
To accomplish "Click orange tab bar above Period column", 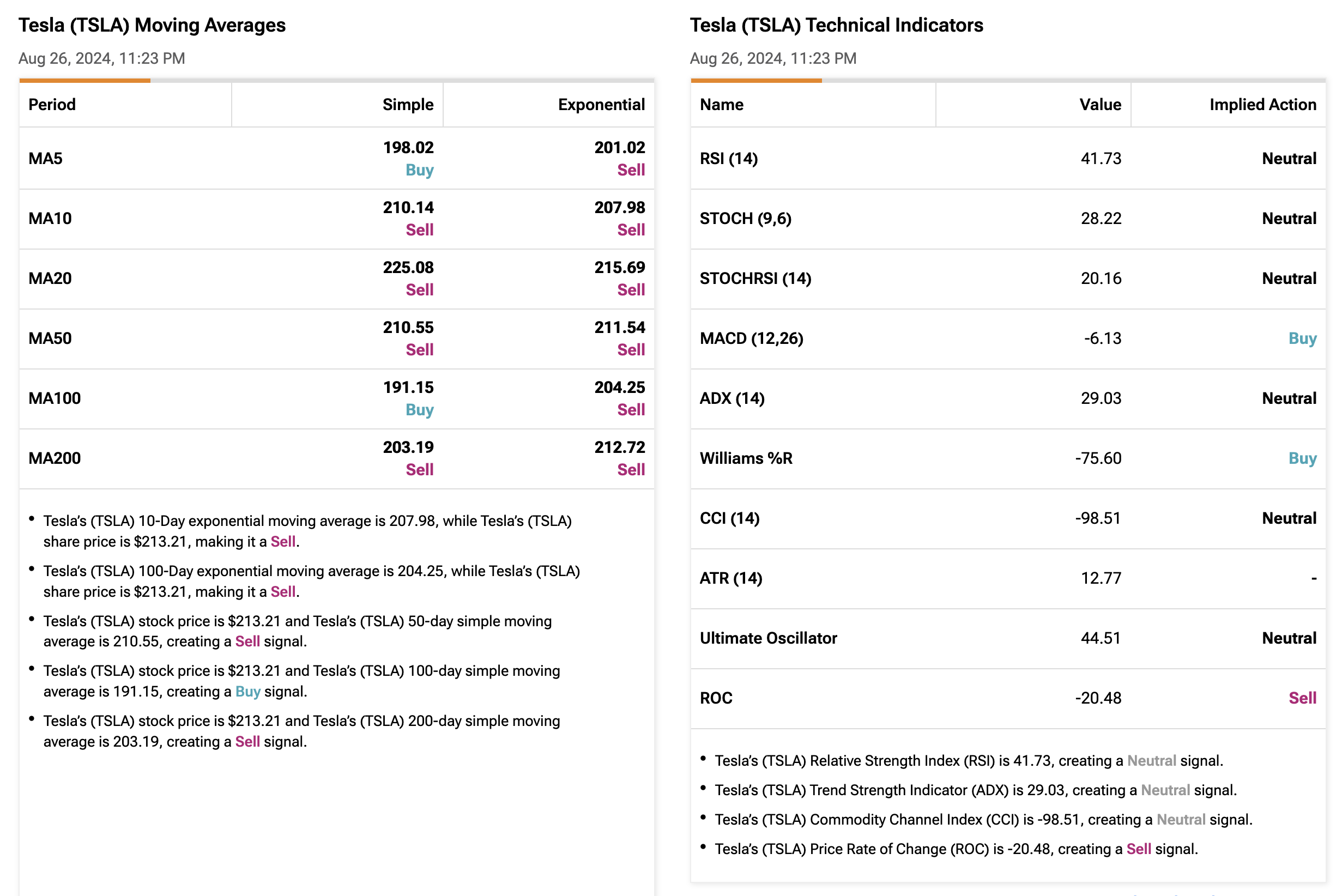I will coord(84,81).
